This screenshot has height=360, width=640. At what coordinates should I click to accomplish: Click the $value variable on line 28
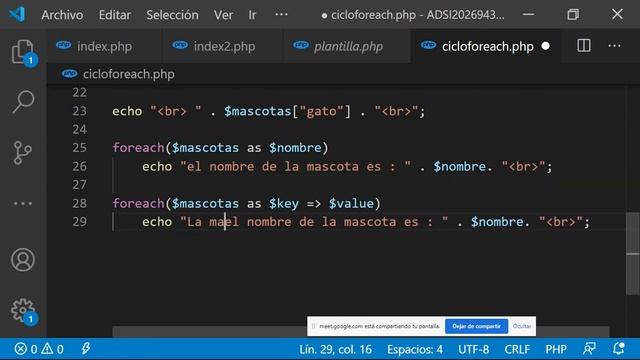tap(351, 203)
